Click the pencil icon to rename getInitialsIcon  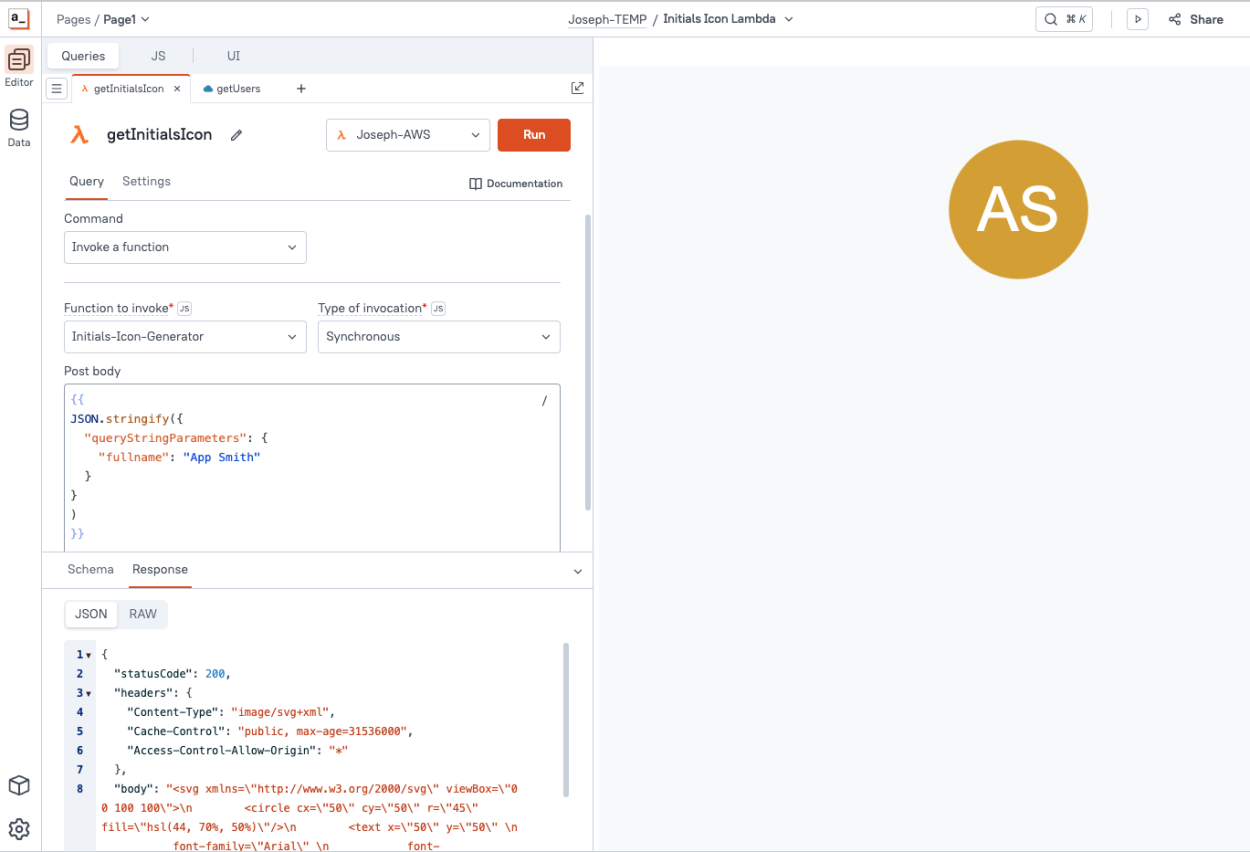pos(237,135)
